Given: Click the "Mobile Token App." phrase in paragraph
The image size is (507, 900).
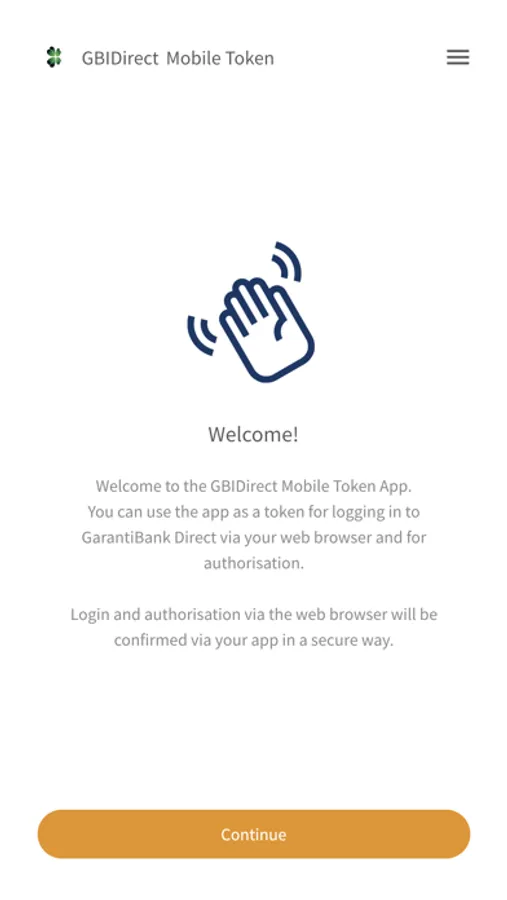Looking at the screenshot, I should 347,486.
